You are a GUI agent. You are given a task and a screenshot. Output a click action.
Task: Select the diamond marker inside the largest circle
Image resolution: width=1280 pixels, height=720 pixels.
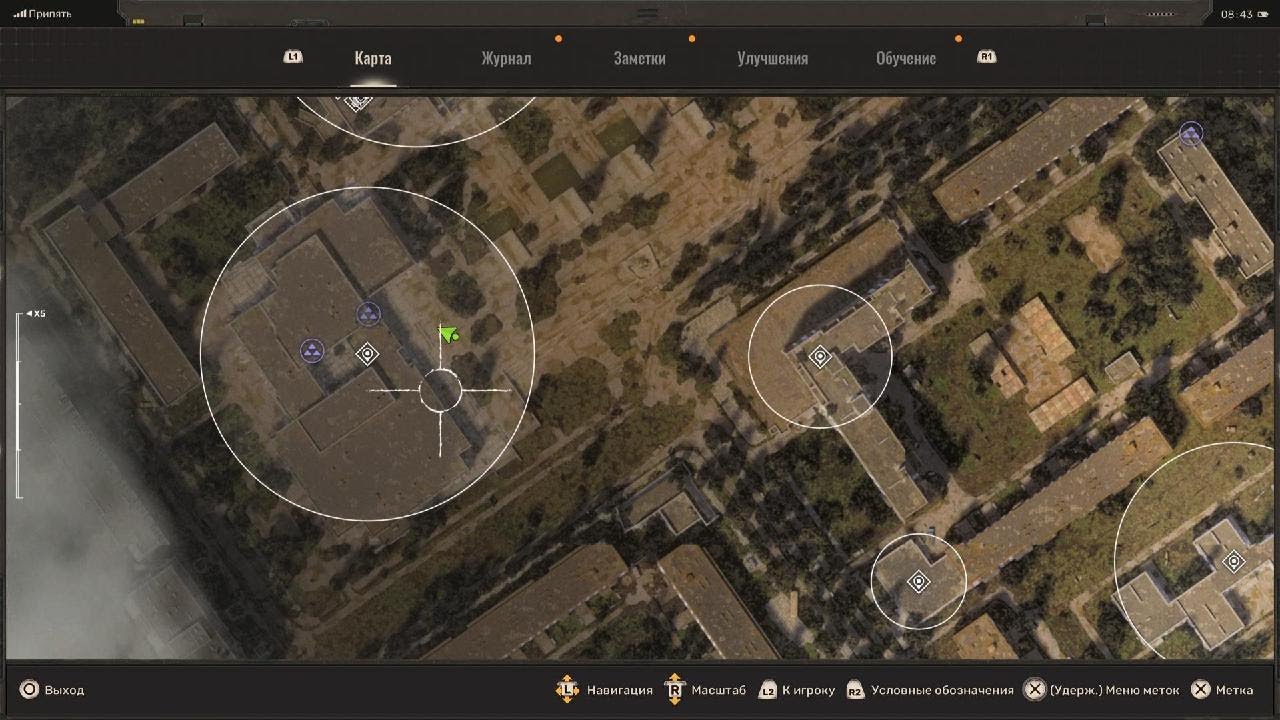tap(367, 354)
